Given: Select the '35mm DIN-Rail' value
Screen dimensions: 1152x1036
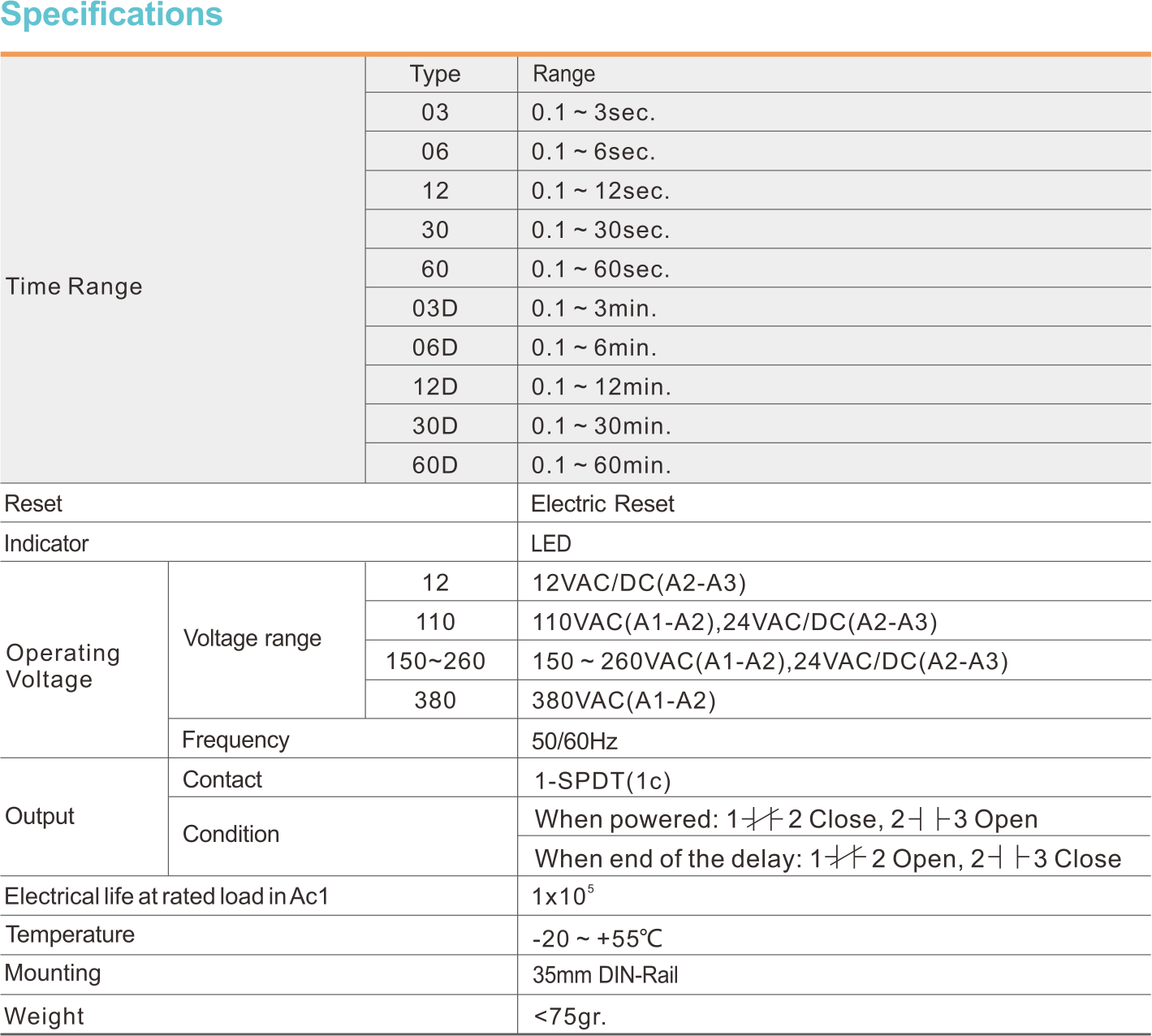Looking at the screenshot, I should (x=605, y=975).
